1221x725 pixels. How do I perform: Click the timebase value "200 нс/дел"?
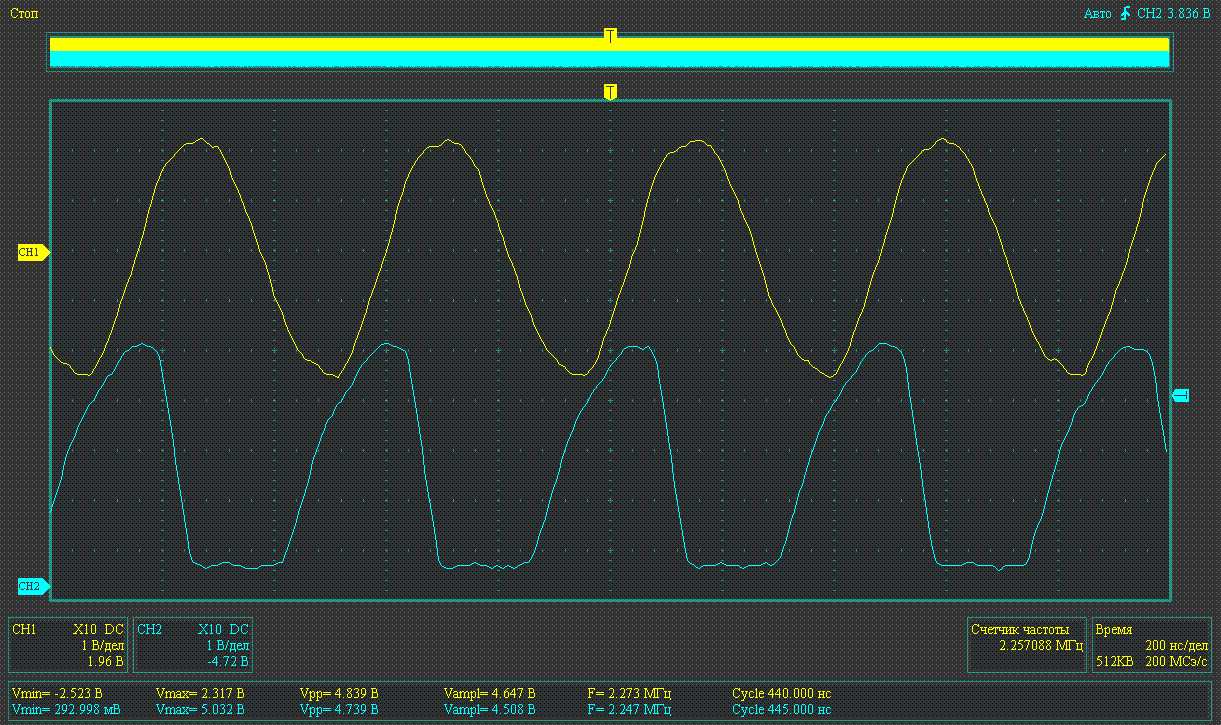[1176, 646]
